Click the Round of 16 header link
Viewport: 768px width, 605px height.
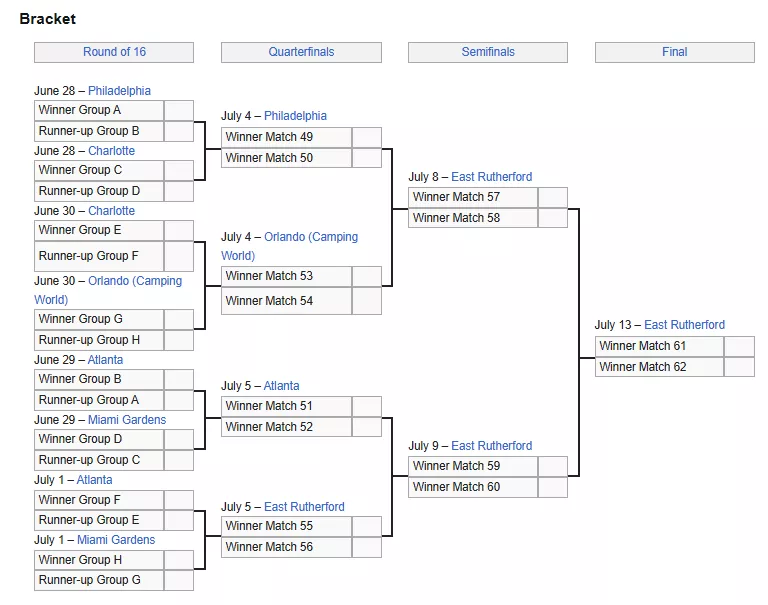point(114,52)
